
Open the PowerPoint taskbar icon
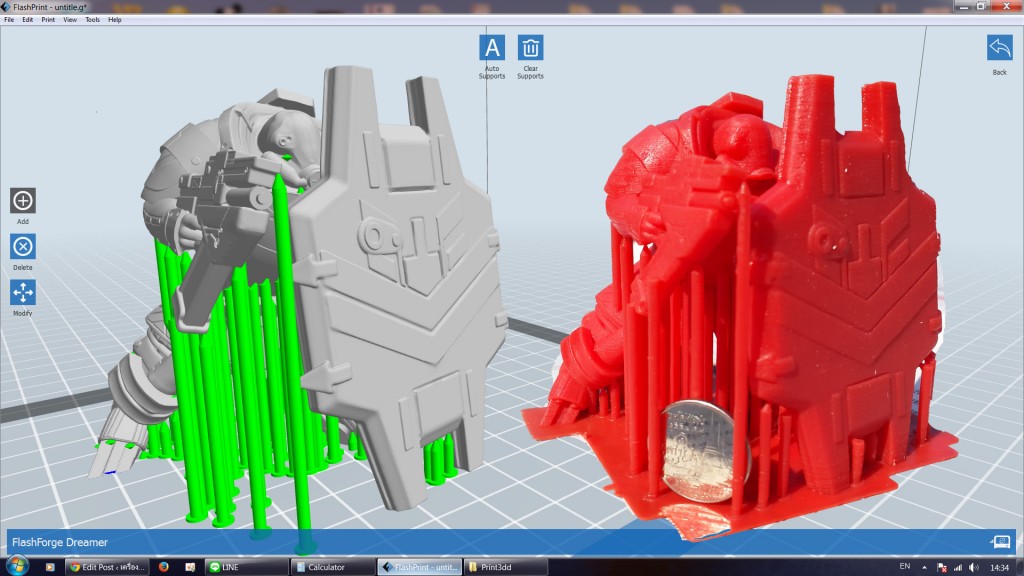pyautogui.click(x=190, y=567)
